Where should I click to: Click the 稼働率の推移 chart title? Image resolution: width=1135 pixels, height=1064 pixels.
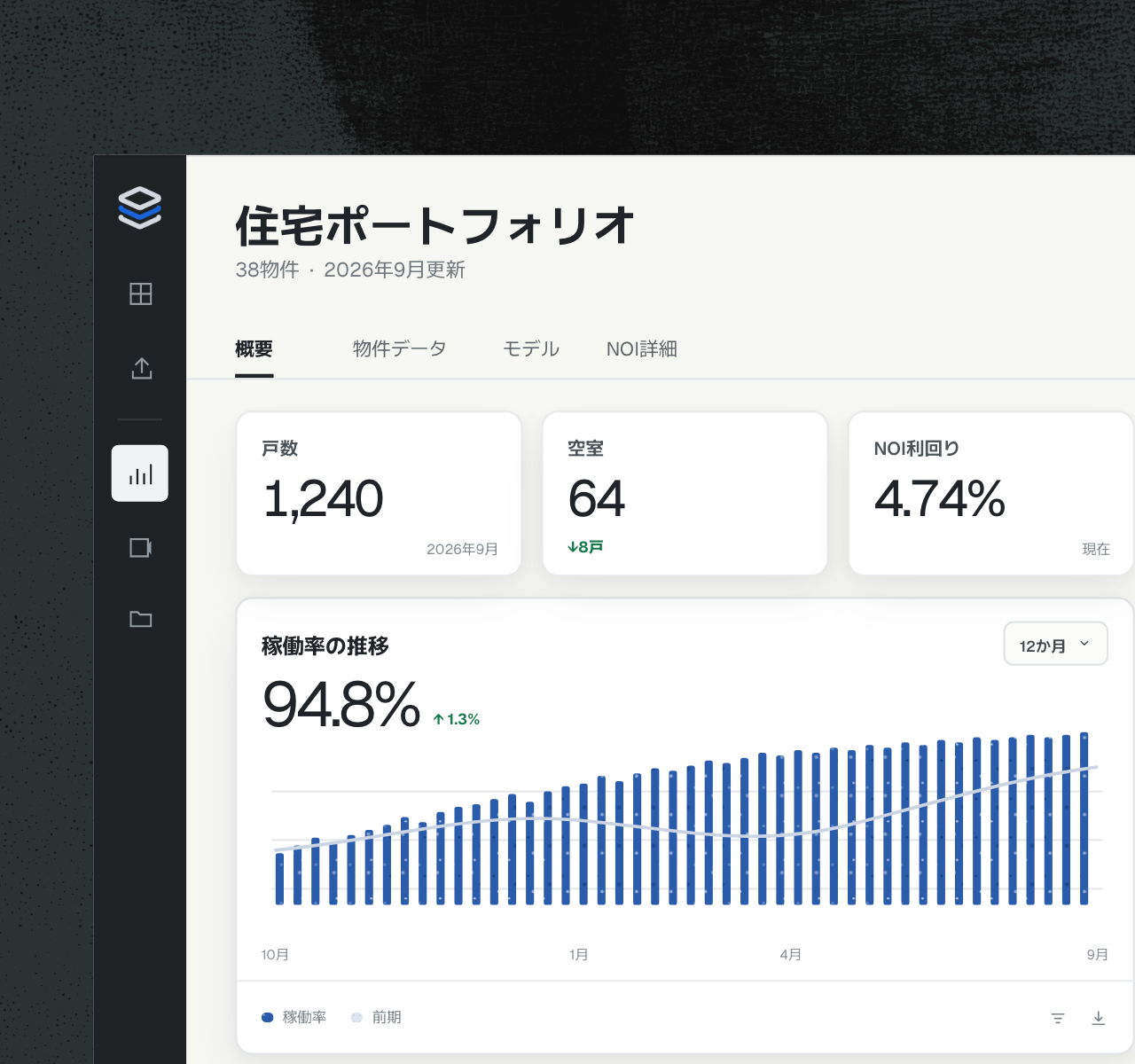coord(325,646)
